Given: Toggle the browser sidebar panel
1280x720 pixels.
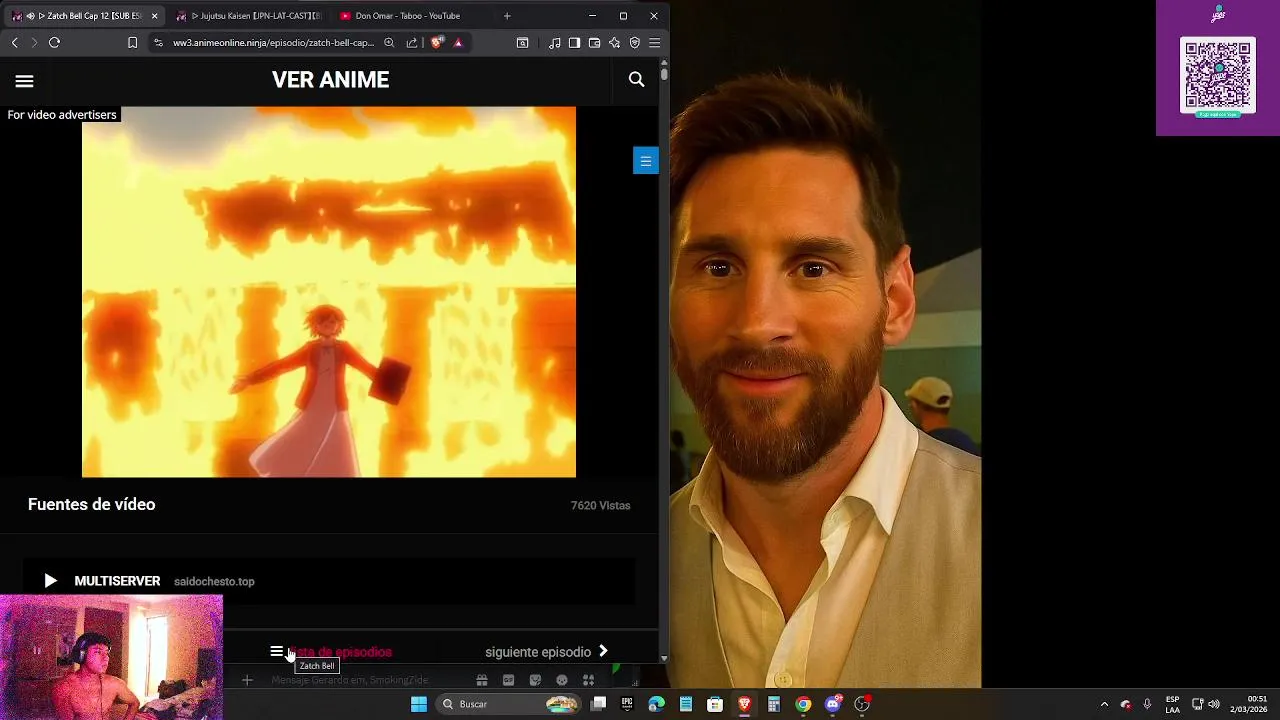Looking at the screenshot, I should click(574, 43).
